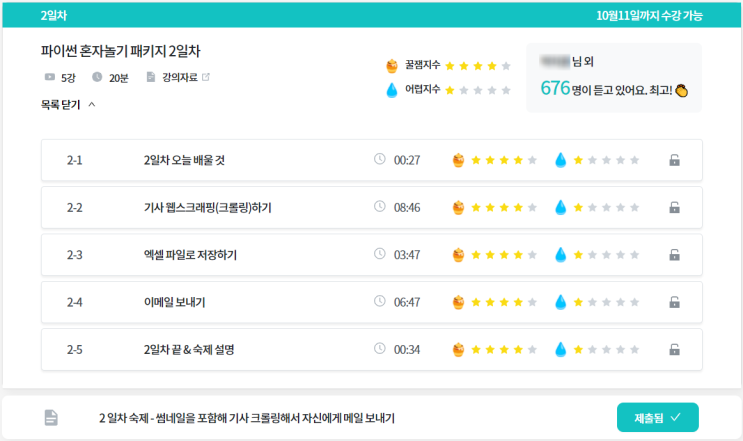Click the homework document icon at bottom
The image size is (743, 441).
pyautogui.click(x=51, y=418)
